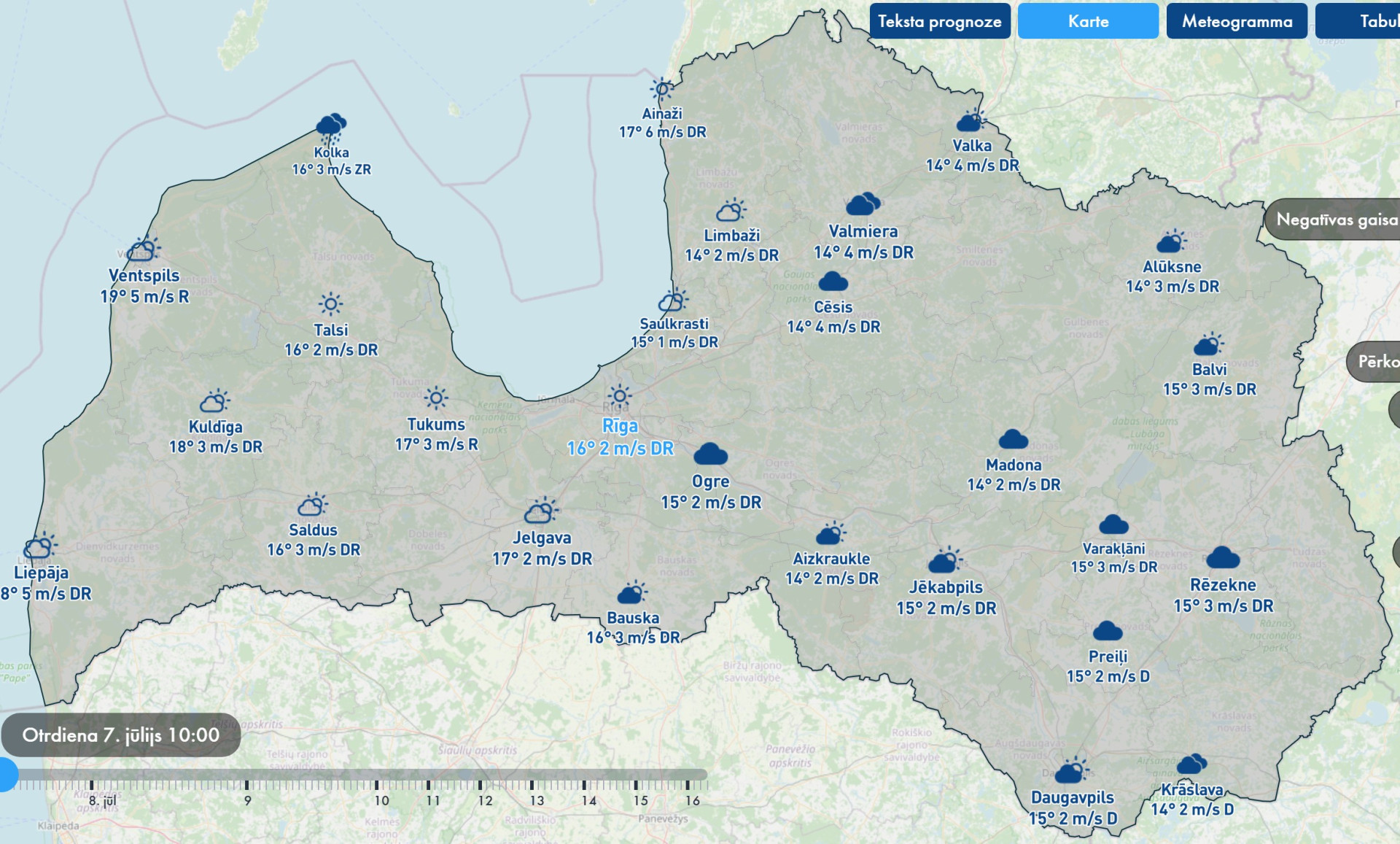
Task: Switch to the Meteogramma tab
Action: tap(1237, 21)
